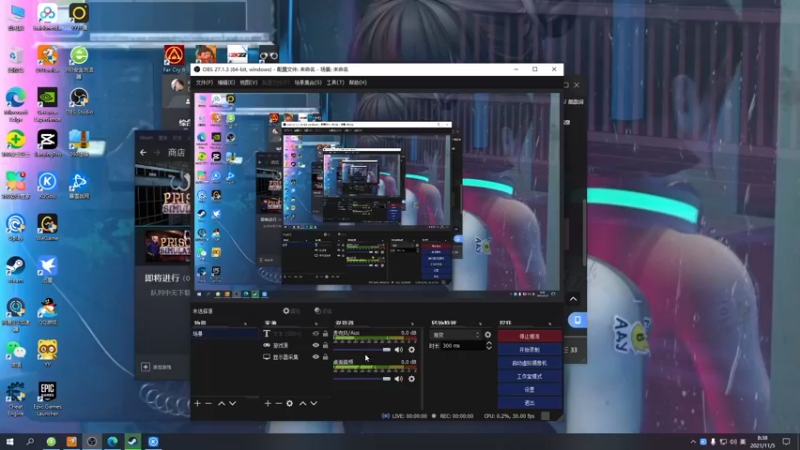Toggle lock on the display capture source
The height and width of the screenshot is (450, 800).
[326, 357]
